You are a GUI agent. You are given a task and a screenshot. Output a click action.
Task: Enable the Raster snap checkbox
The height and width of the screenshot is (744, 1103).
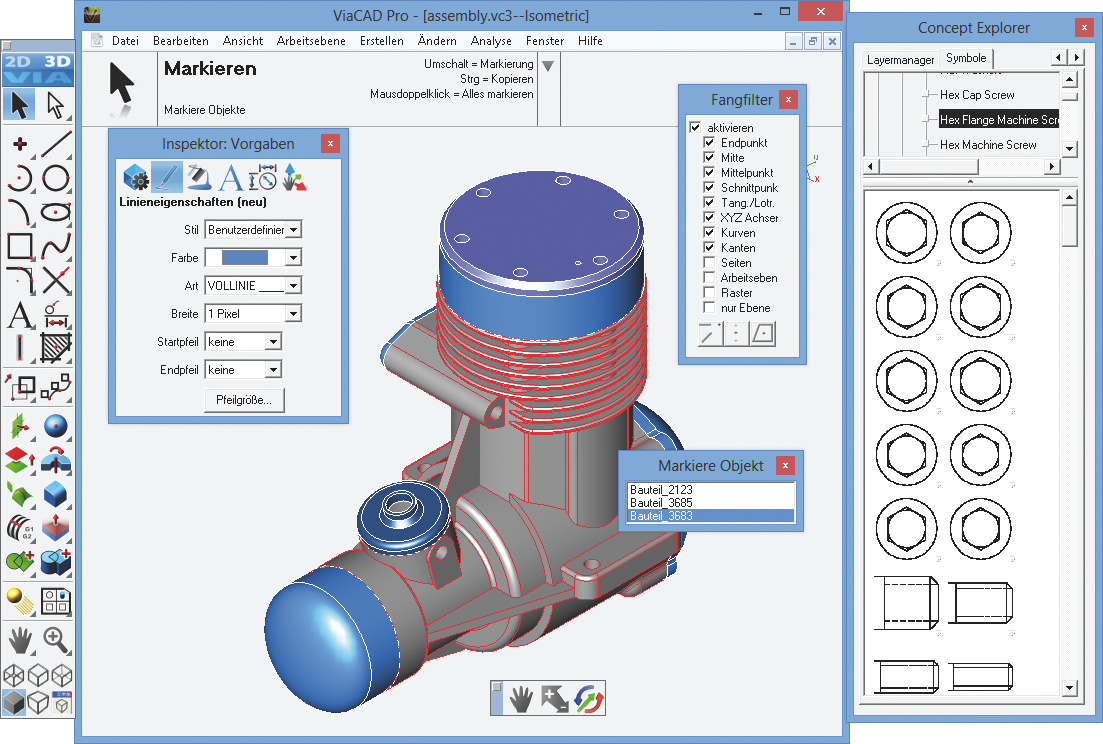(709, 293)
